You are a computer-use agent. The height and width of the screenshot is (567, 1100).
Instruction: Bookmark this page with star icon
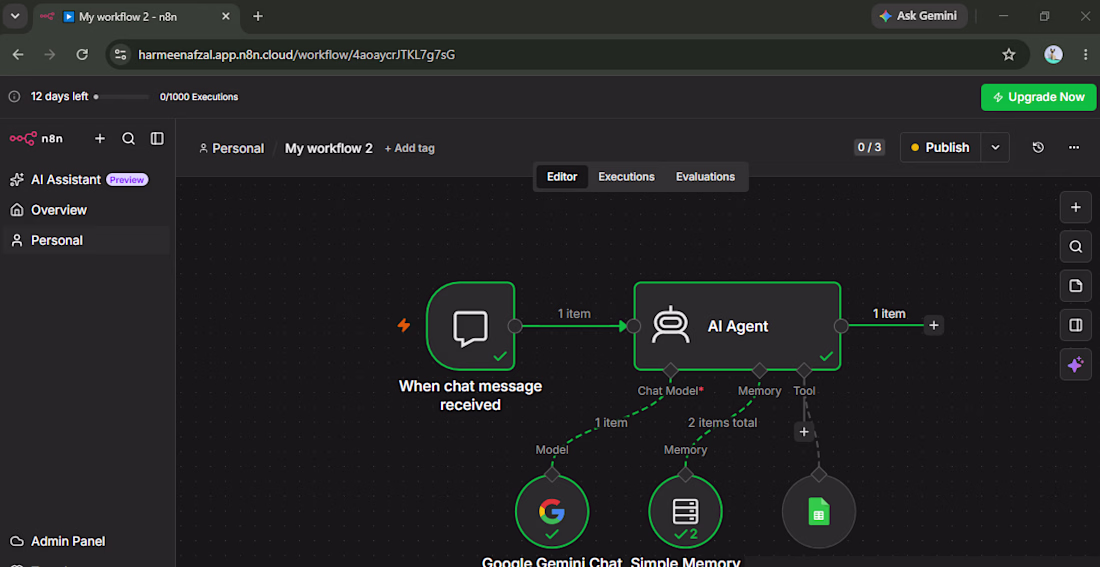1009,54
